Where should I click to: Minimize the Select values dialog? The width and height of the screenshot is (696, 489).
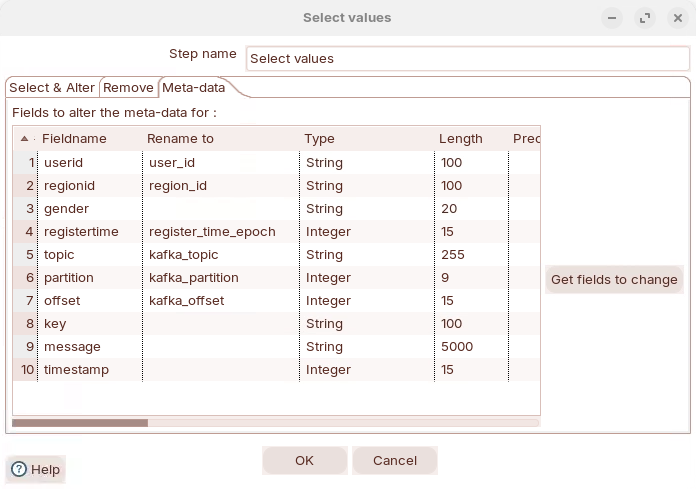pyautogui.click(x=613, y=18)
